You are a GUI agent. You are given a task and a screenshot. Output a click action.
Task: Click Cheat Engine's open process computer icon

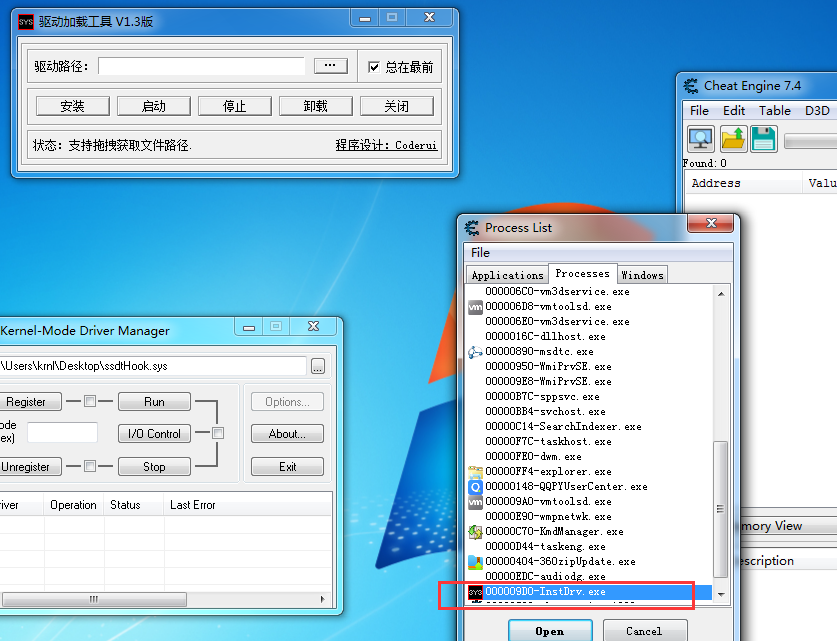coord(701,139)
